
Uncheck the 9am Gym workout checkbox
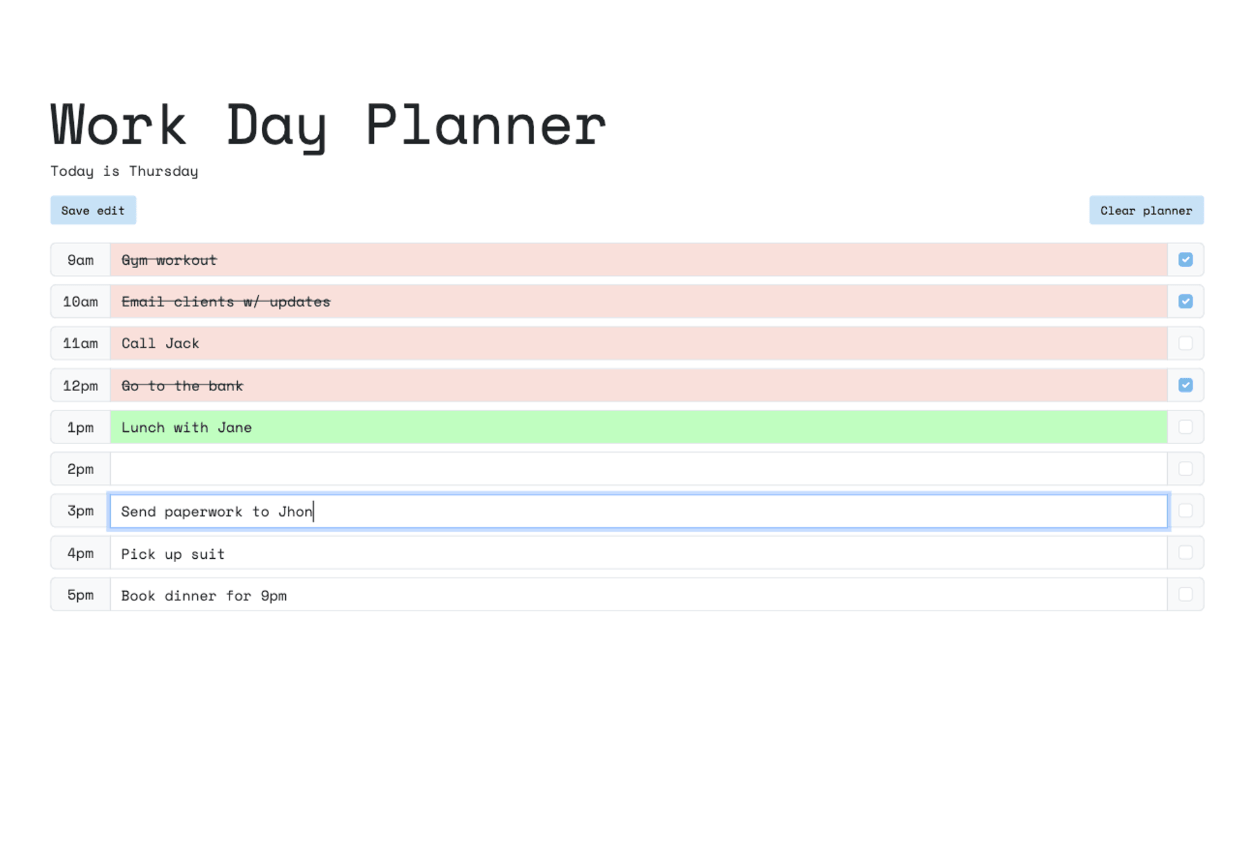click(1185, 260)
